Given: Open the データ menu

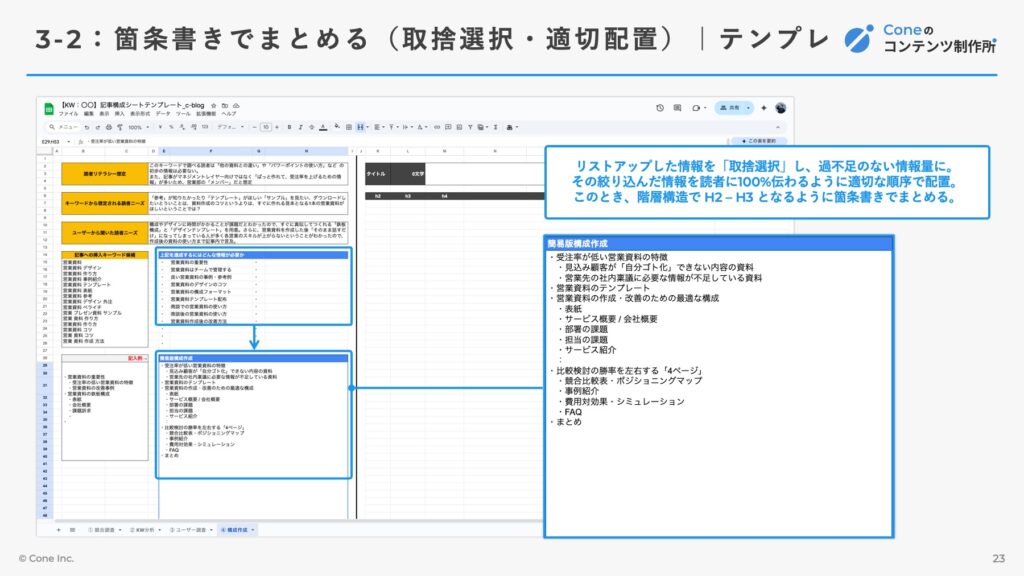Looking at the screenshot, I should (163, 114).
